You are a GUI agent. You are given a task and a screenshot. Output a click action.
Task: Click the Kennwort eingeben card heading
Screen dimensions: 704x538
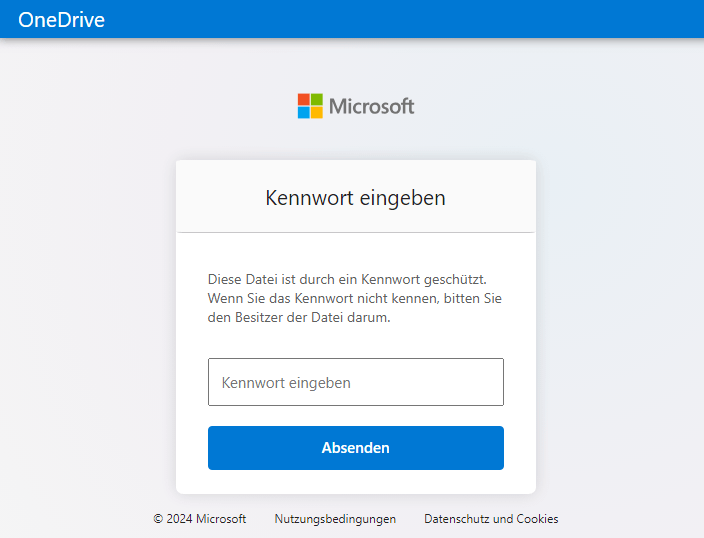(x=356, y=198)
